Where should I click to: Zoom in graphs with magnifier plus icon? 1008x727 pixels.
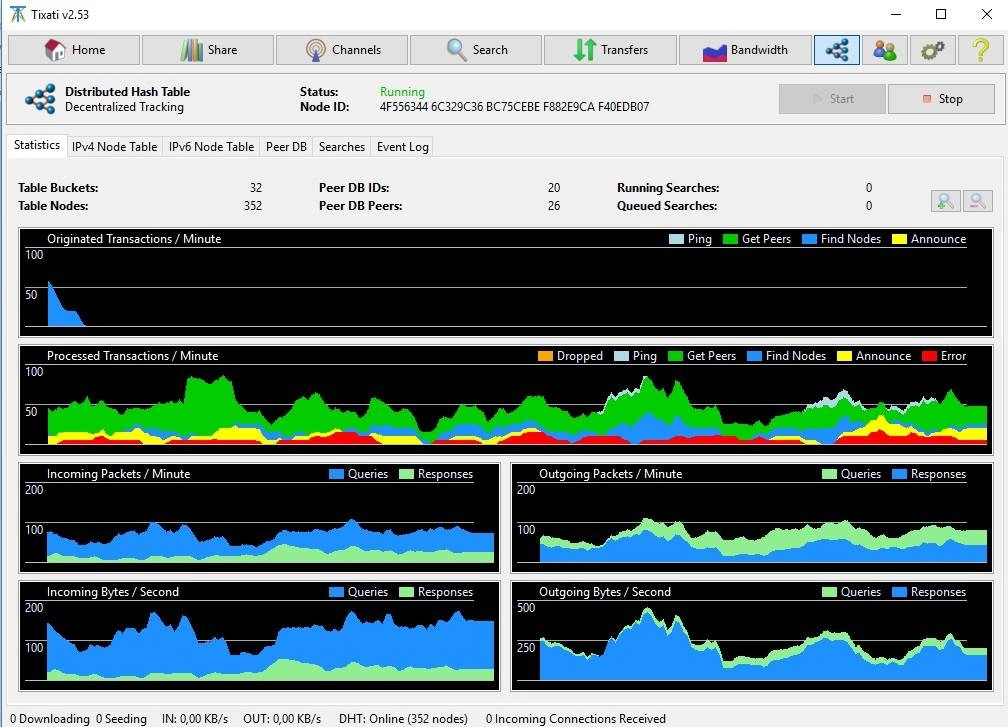[946, 201]
